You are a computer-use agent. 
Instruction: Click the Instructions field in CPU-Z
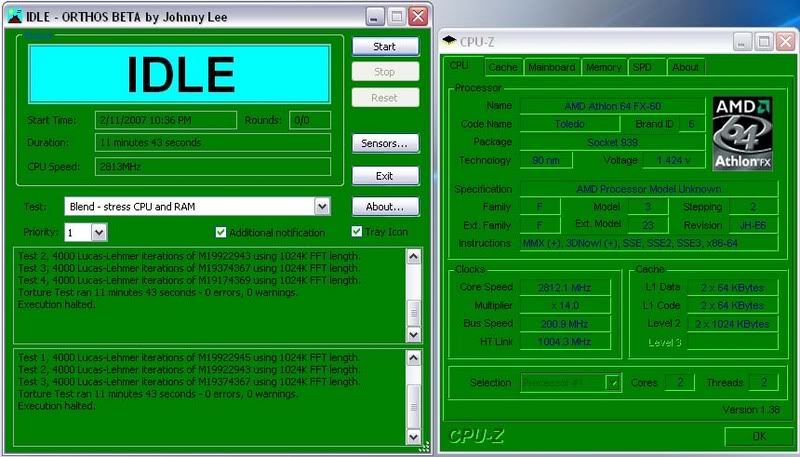[x=649, y=244]
